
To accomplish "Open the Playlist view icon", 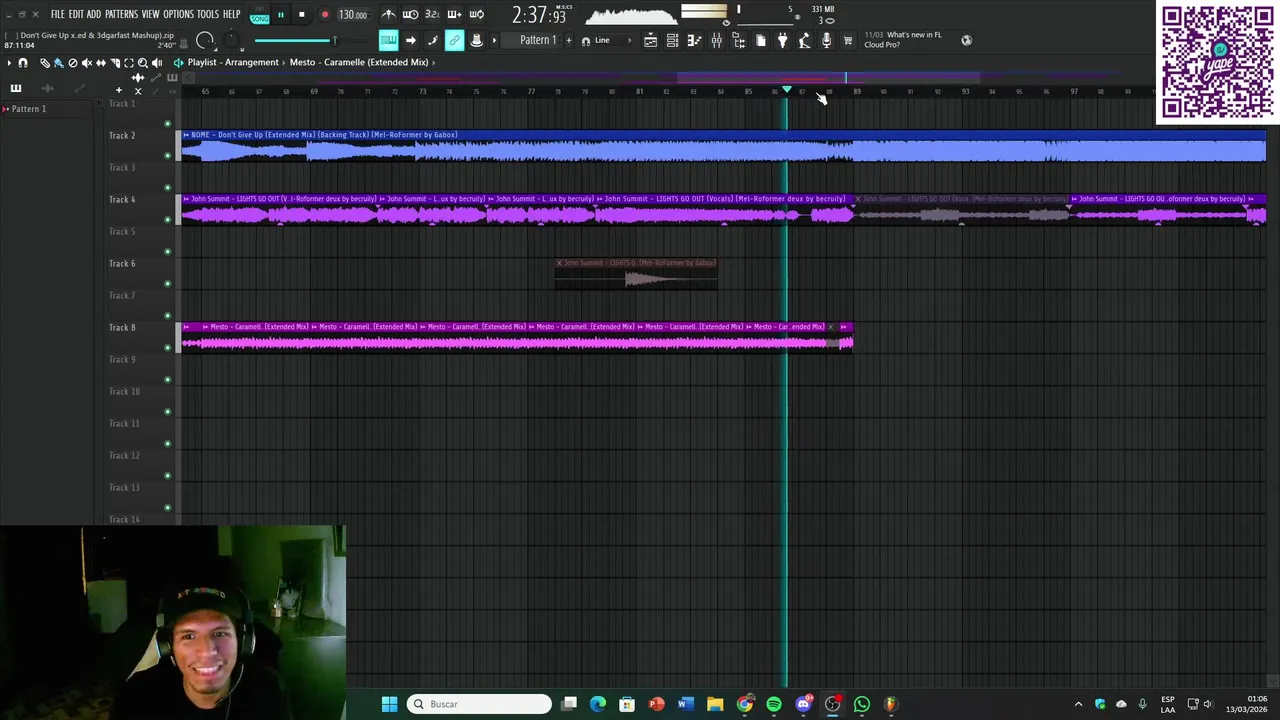I will [x=650, y=40].
